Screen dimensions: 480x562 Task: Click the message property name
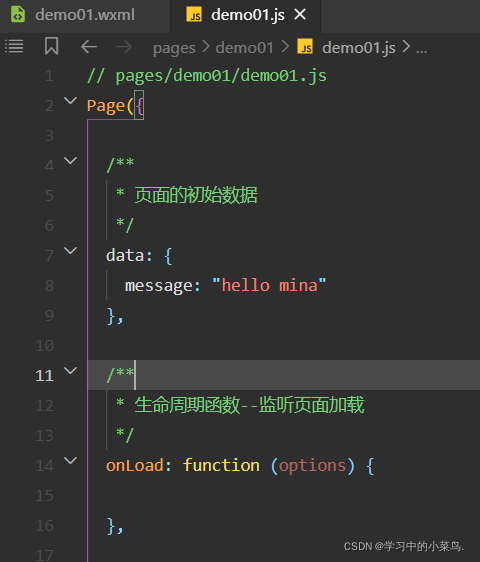pyautogui.click(x=158, y=286)
